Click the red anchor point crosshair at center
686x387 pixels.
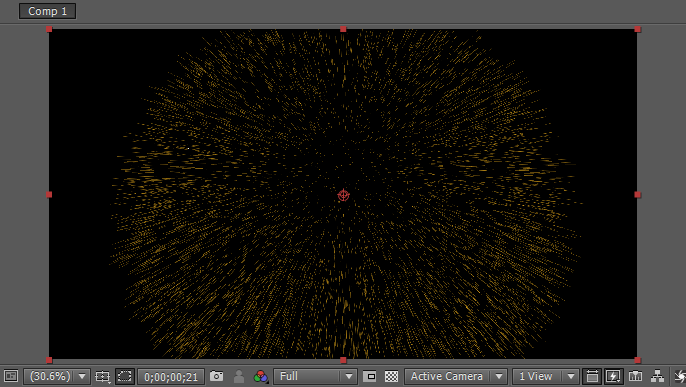pyautogui.click(x=343, y=195)
